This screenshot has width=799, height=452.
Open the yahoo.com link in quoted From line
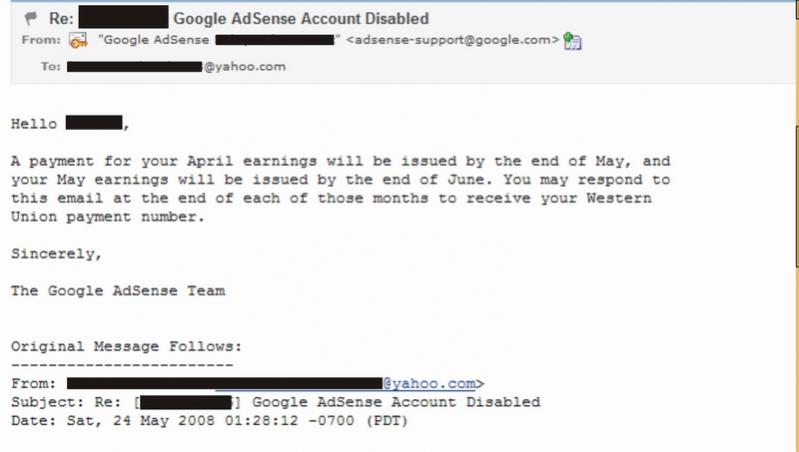coord(429,383)
